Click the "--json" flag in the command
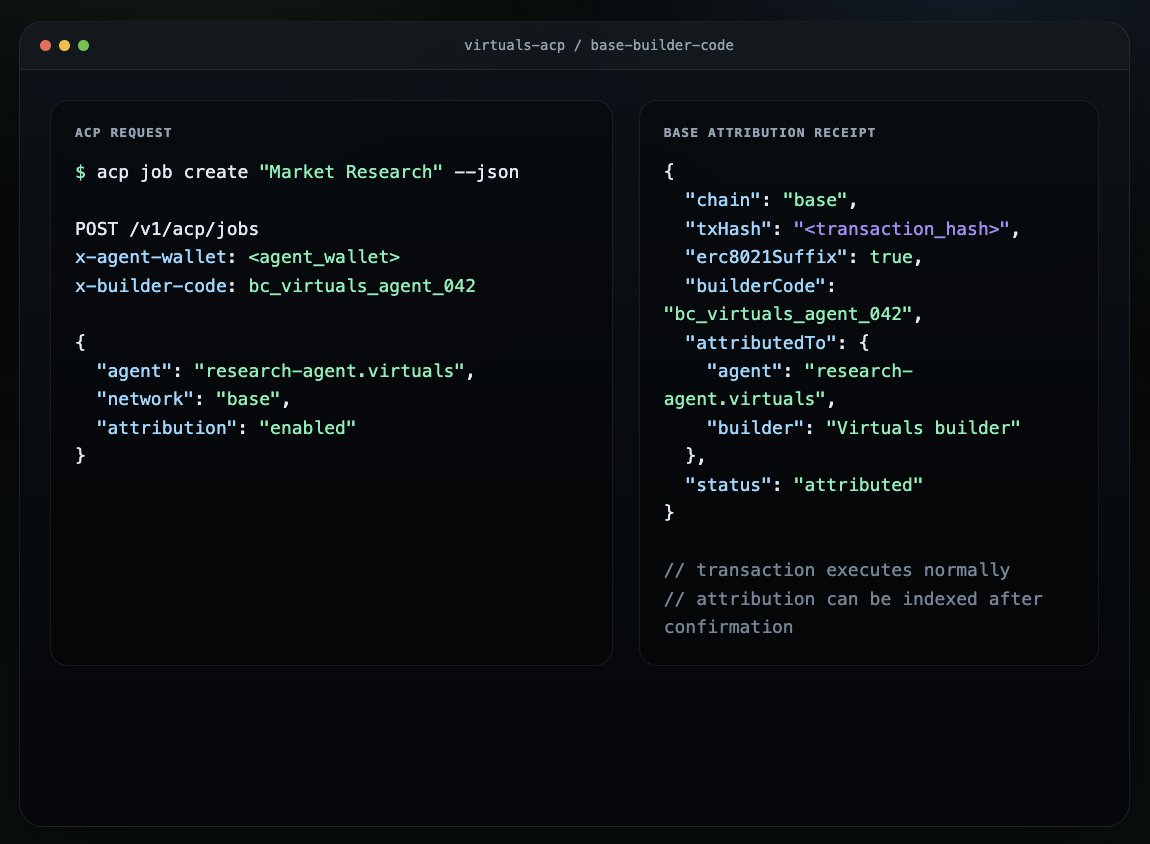This screenshot has width=1150, height=844. point(486,172)
